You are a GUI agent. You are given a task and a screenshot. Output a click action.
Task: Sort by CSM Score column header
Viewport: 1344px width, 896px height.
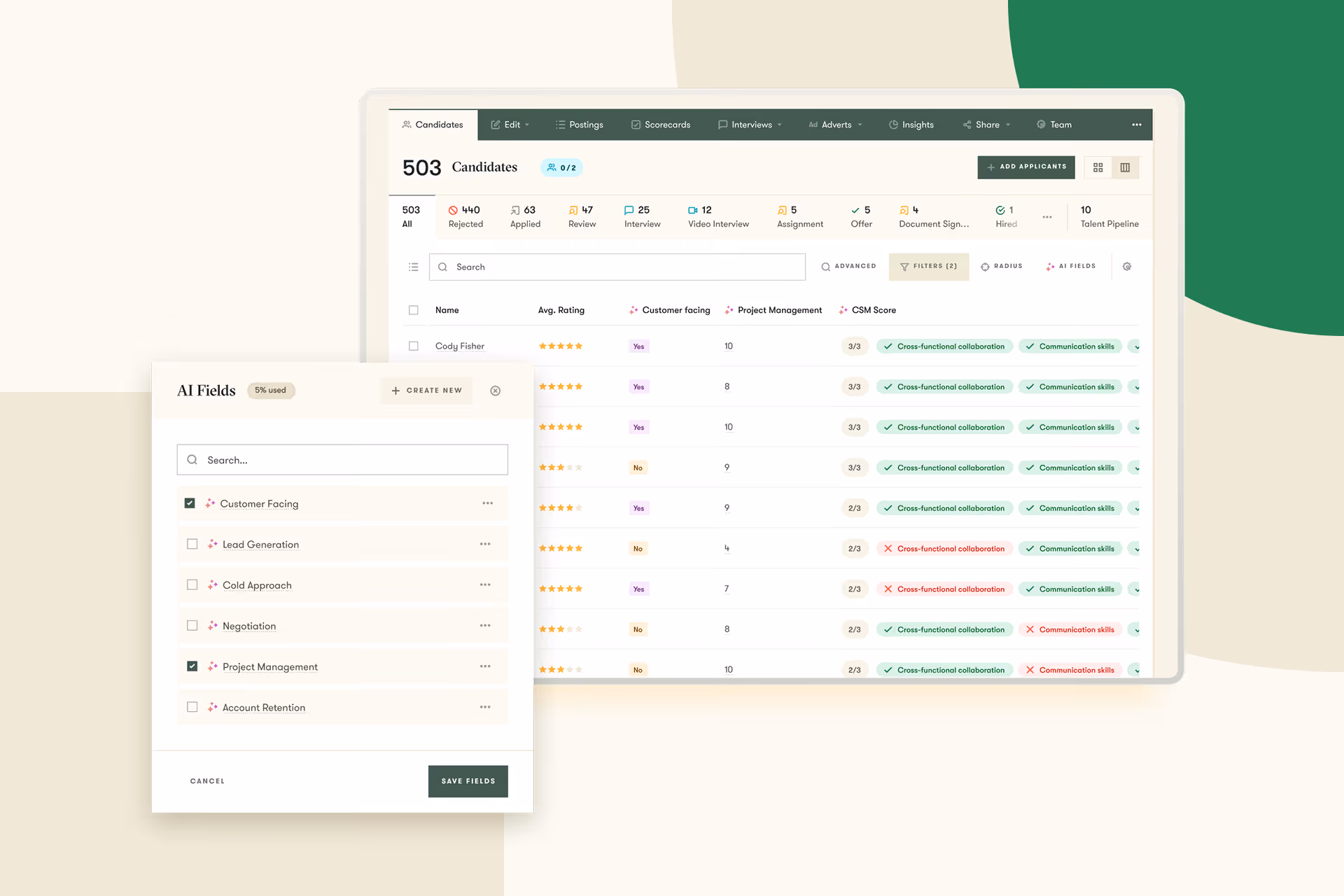click(867, 310)
